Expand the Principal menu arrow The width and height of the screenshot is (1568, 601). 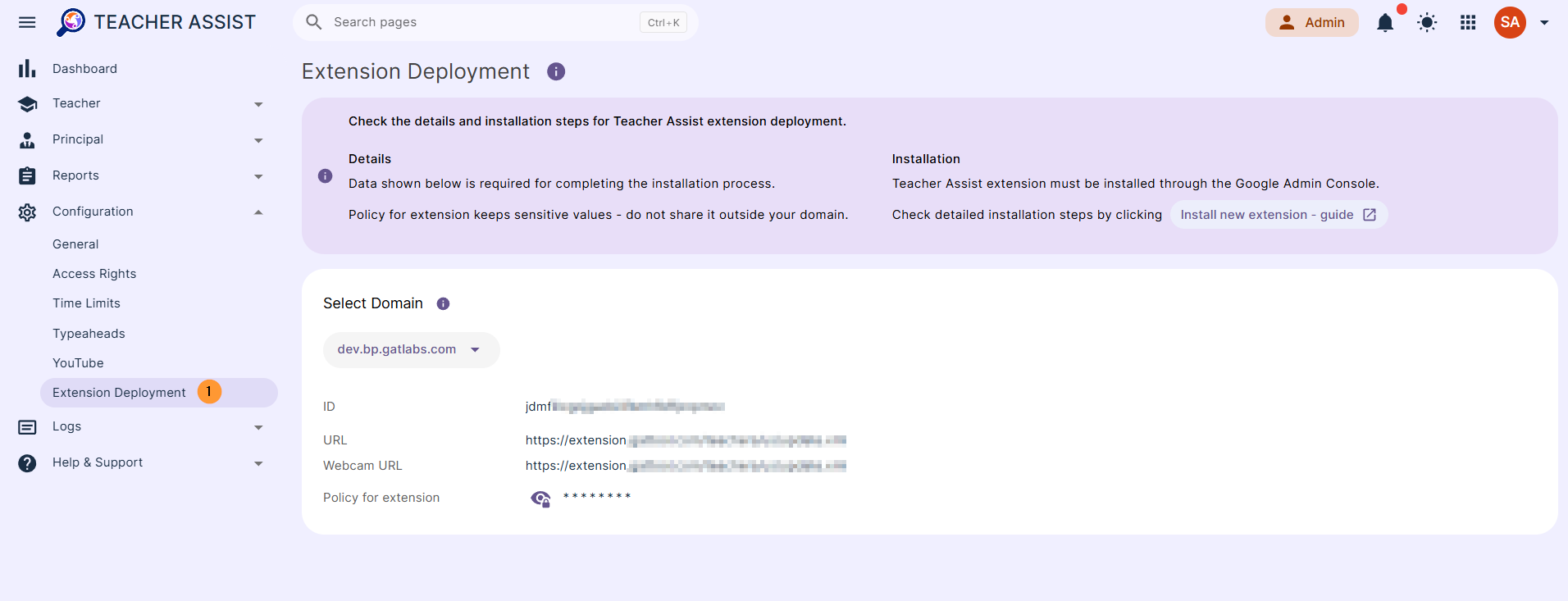click(258, 140)
